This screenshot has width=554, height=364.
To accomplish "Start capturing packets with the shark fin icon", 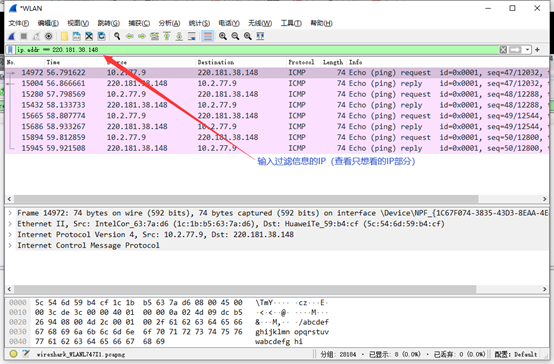I will tap(12, 36).
